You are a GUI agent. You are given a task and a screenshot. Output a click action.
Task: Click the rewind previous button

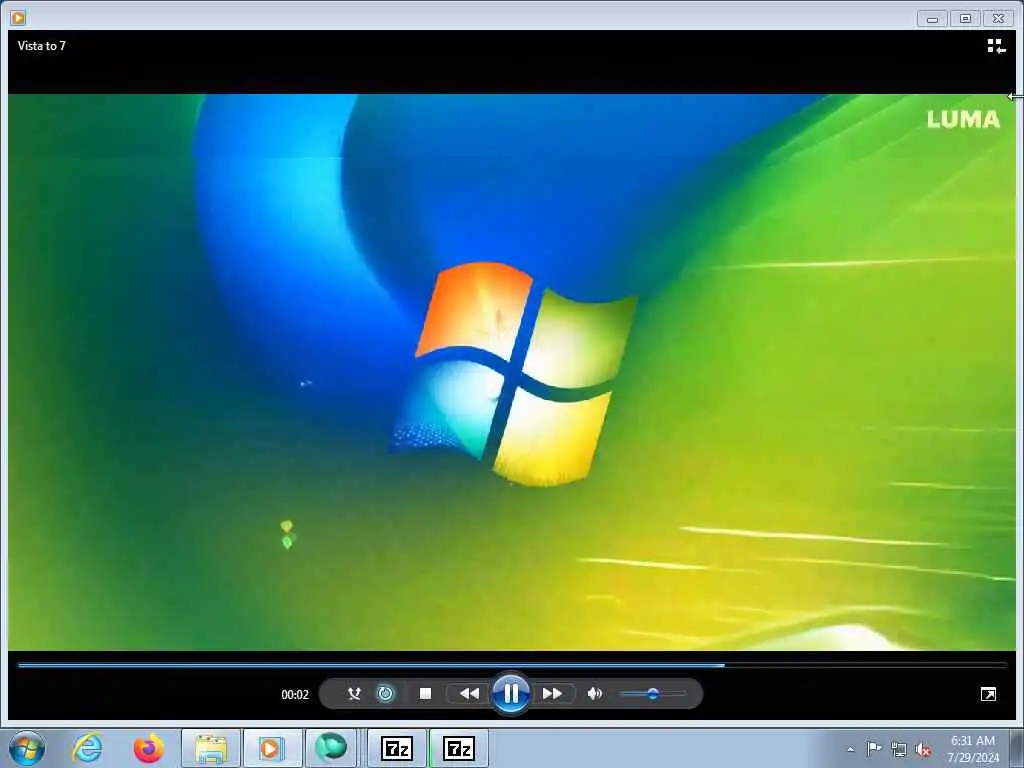[469, 694]
